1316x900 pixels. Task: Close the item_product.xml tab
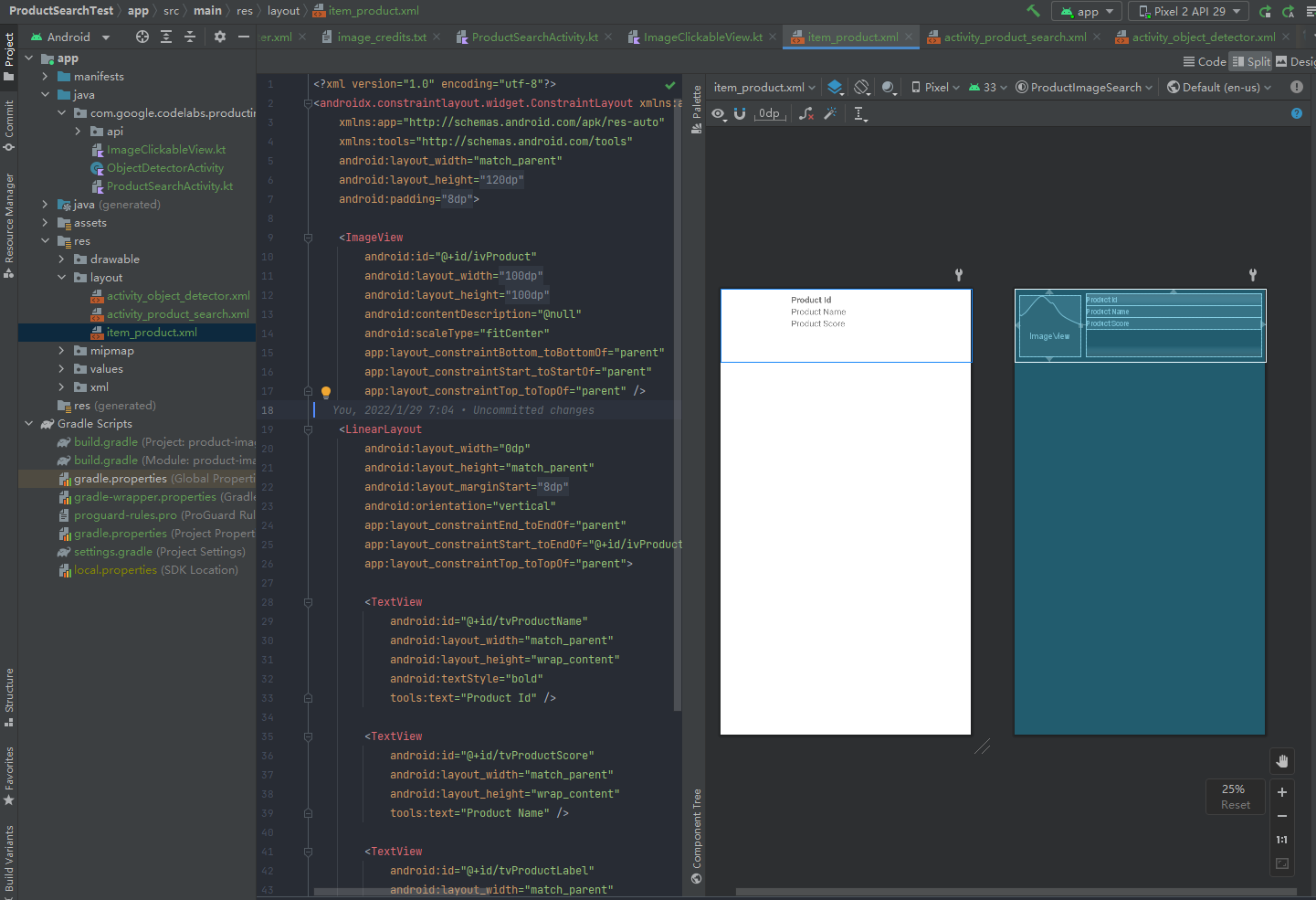point(909,37)
